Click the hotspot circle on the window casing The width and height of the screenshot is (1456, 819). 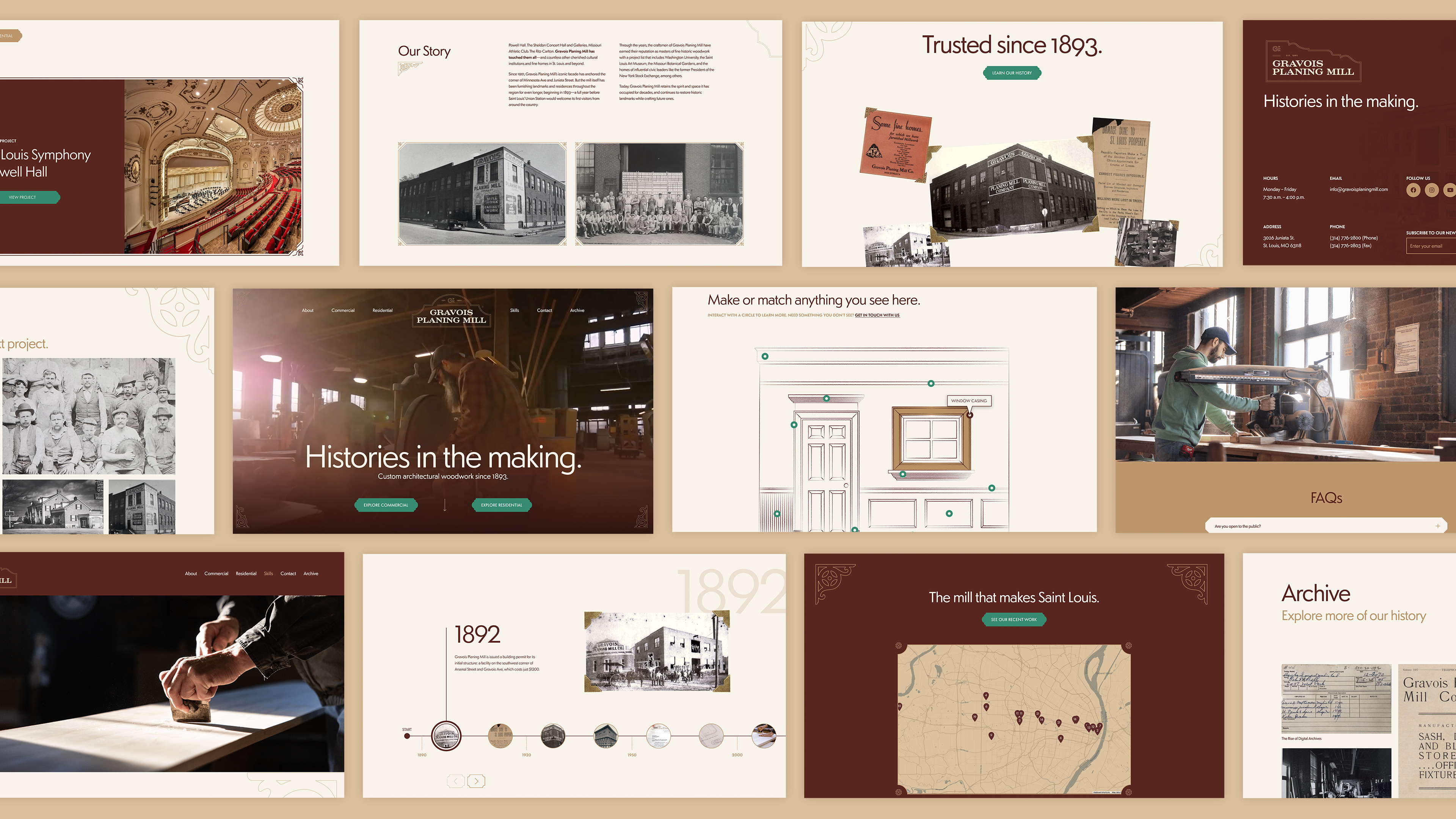[970, 415]
